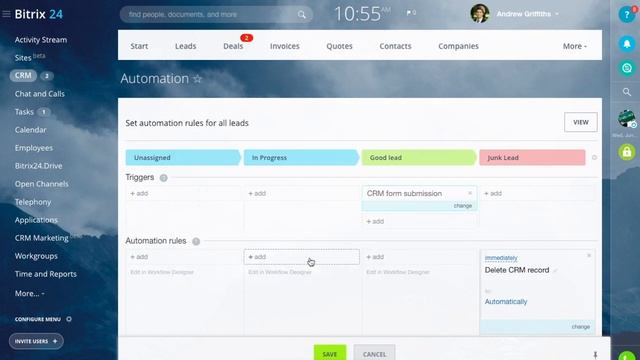
Task: Edit Unassigned in Workflow Designer
Action: tap(162, 272)
